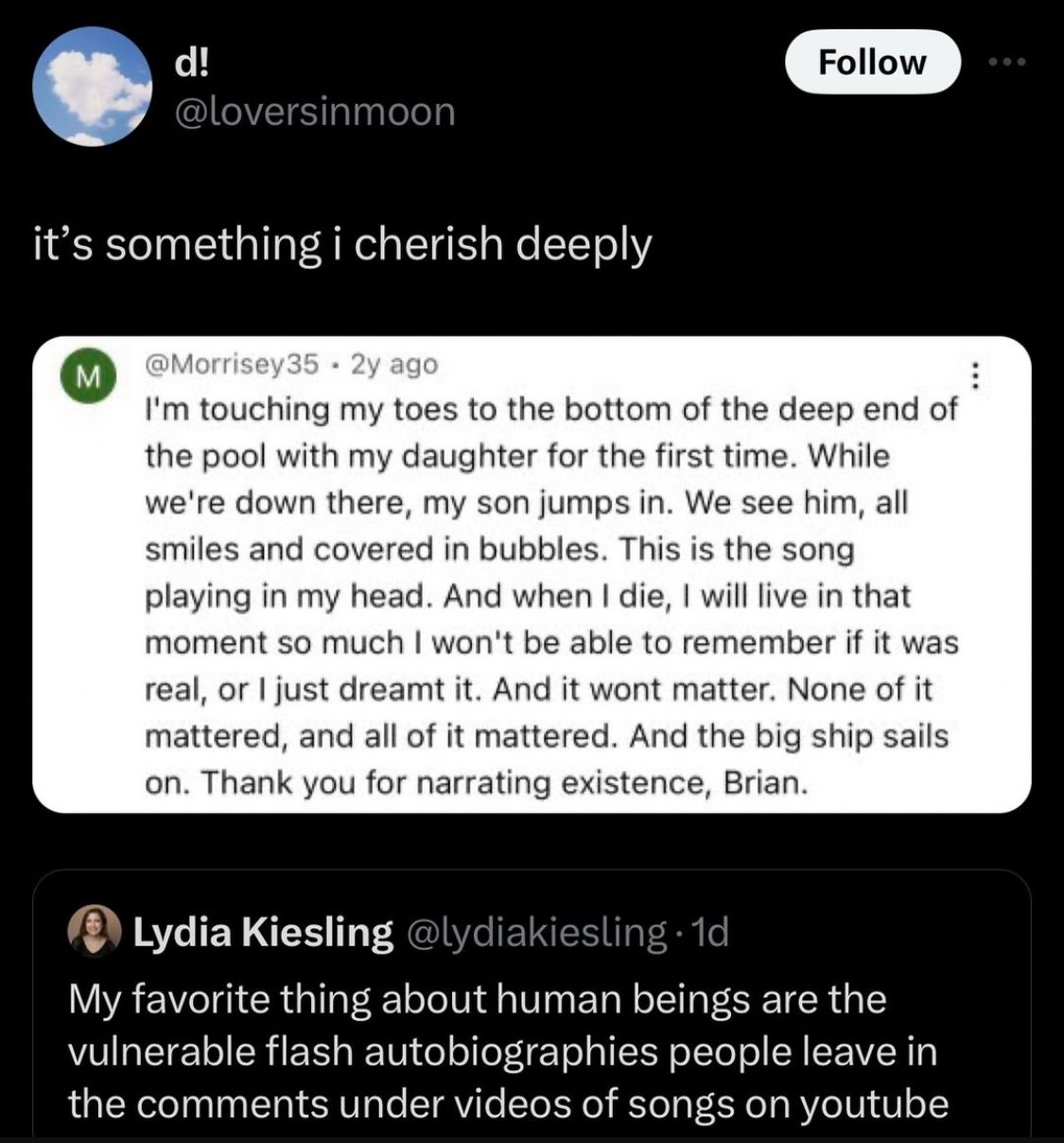Click the "2y ago" comment timestamp
The image size is (1064, 1143).
point(394,363)
